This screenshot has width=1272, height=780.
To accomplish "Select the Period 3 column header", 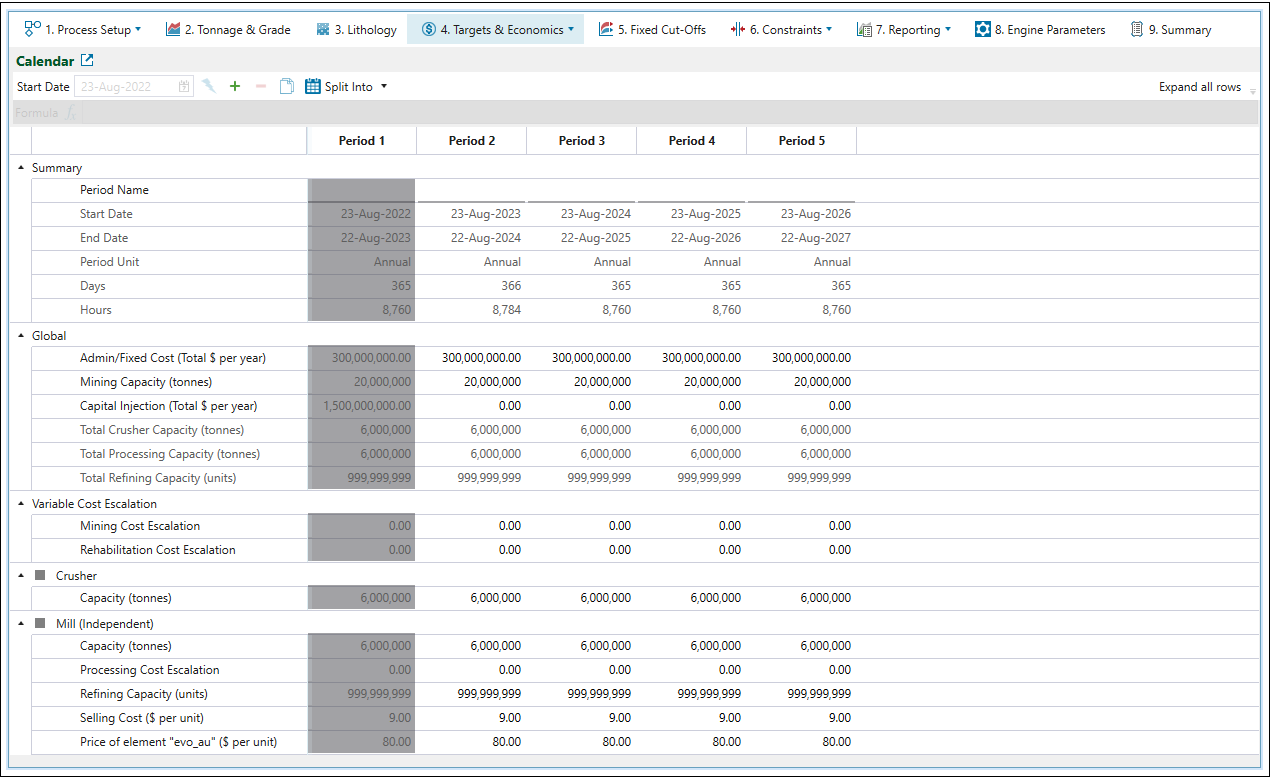I will (x=582, y=141).
